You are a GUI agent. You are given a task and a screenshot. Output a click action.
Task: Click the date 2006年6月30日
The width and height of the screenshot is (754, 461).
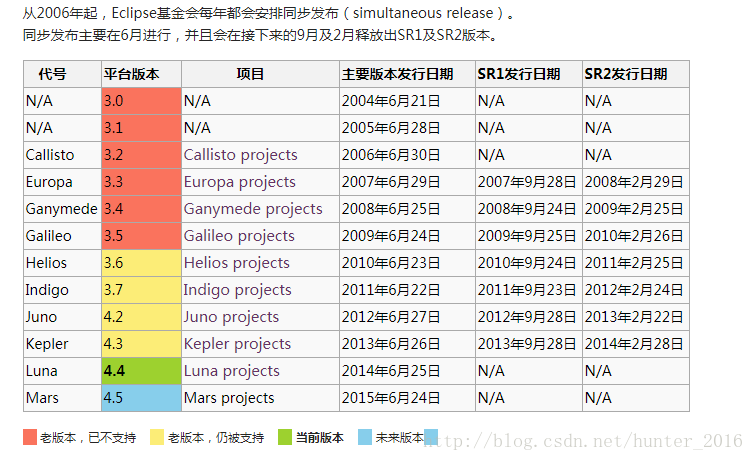click(391, 155)
